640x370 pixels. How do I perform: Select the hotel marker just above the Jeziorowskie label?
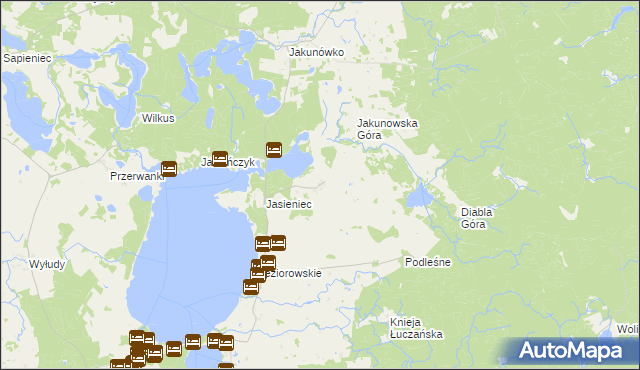pyautogui.click(x=268, y=263)
